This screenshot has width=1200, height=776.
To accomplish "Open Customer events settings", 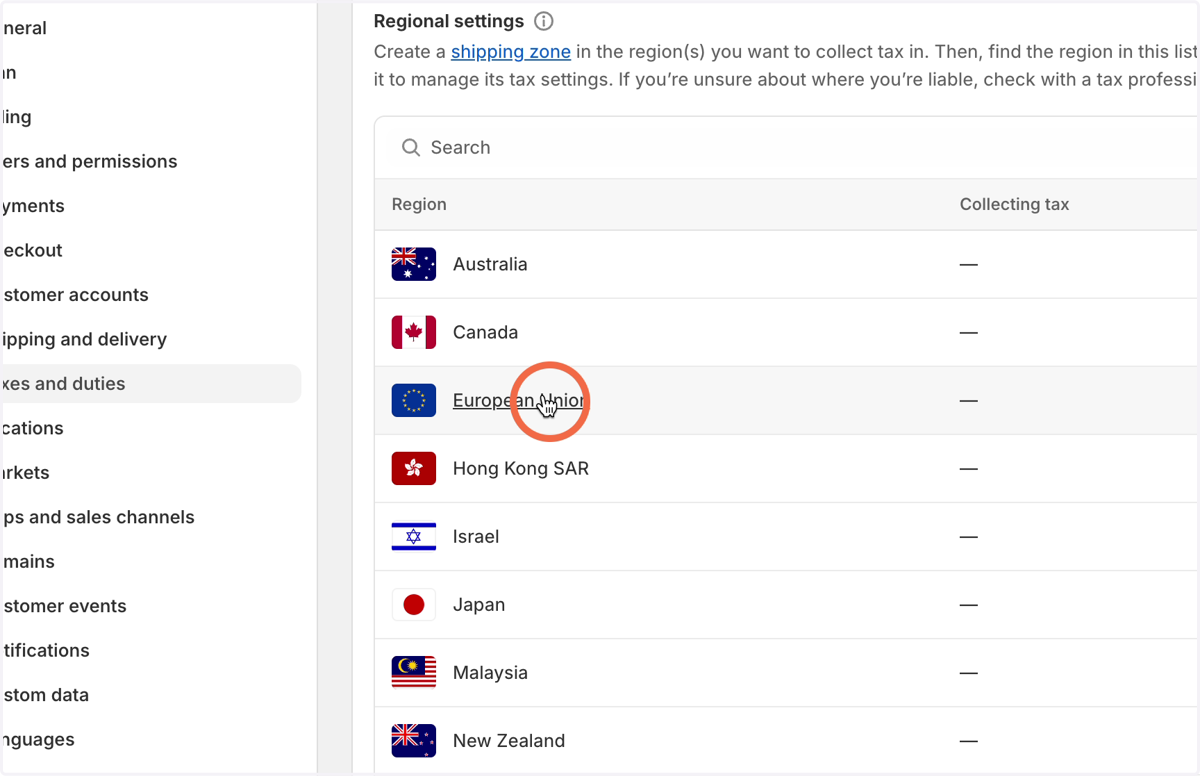I will pyautogui.click(x=64, y=606).
